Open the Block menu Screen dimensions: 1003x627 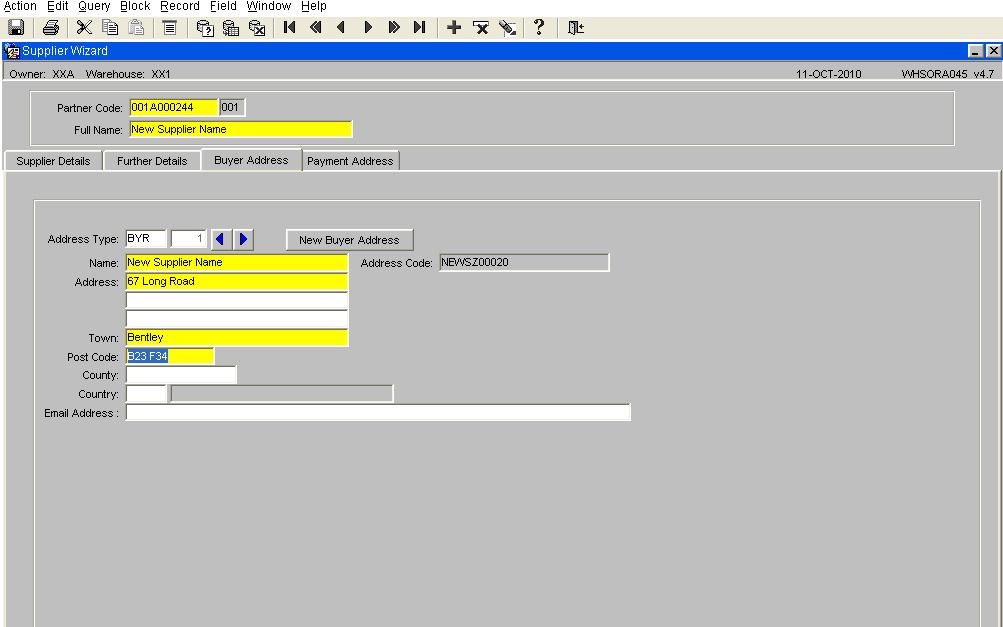pyautogui.click(x=135, y=6)
